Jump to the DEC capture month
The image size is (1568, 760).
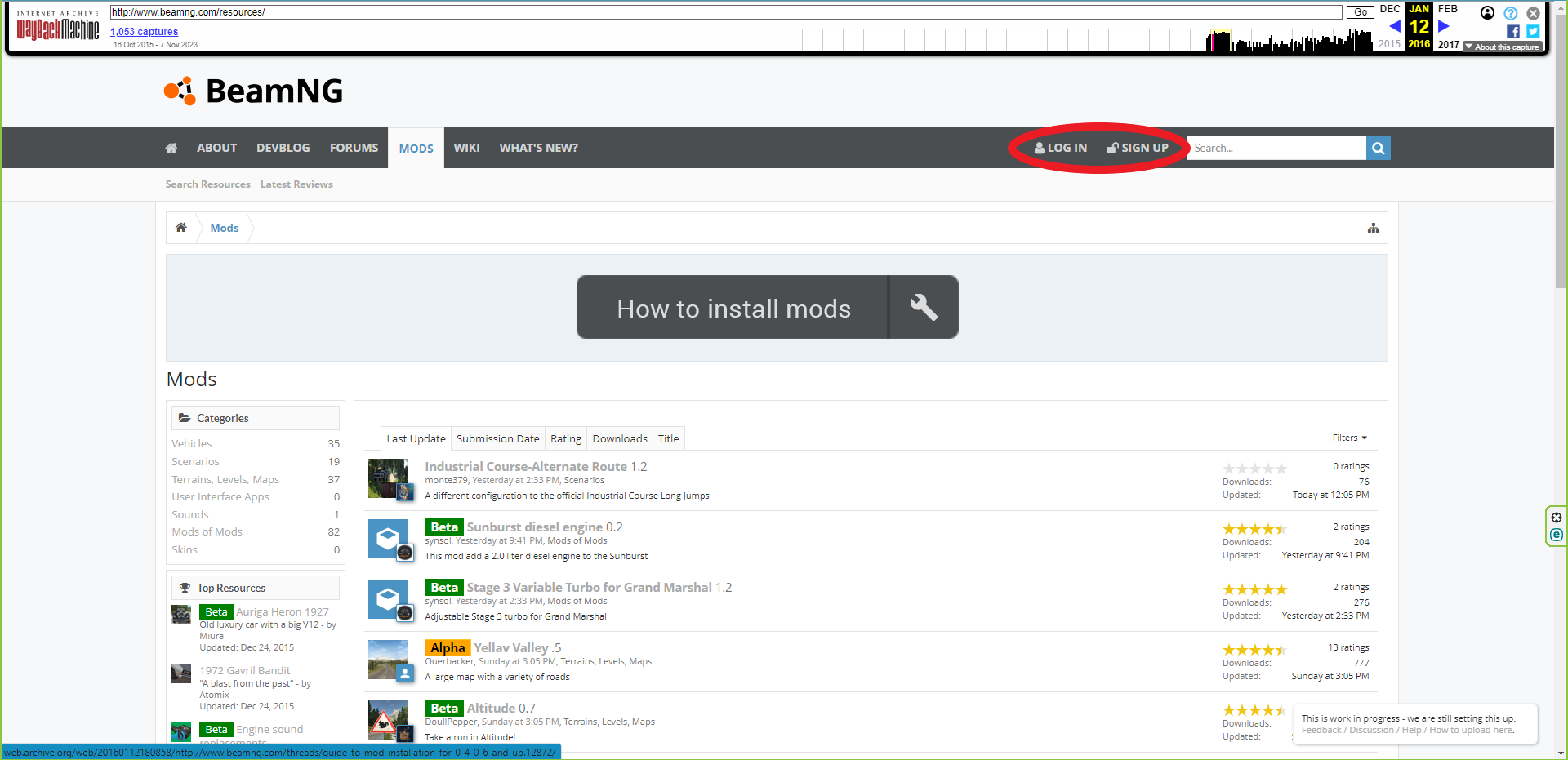(1390, 9)
